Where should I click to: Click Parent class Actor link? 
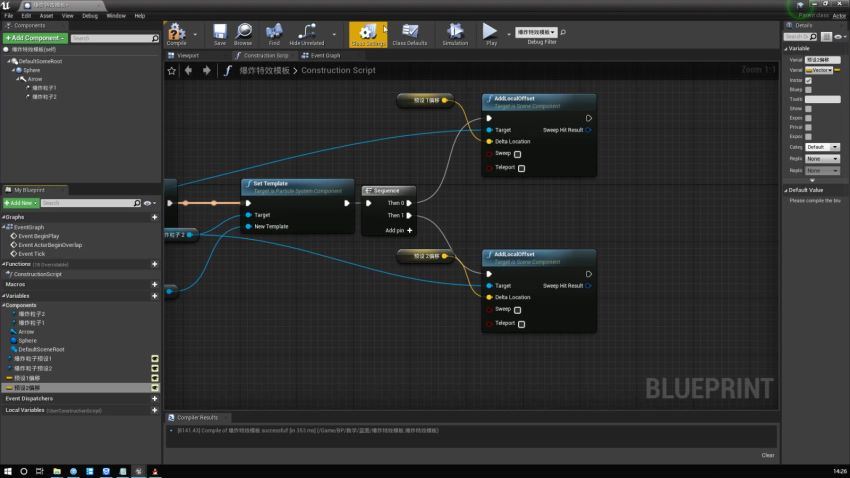coord(839,16)
